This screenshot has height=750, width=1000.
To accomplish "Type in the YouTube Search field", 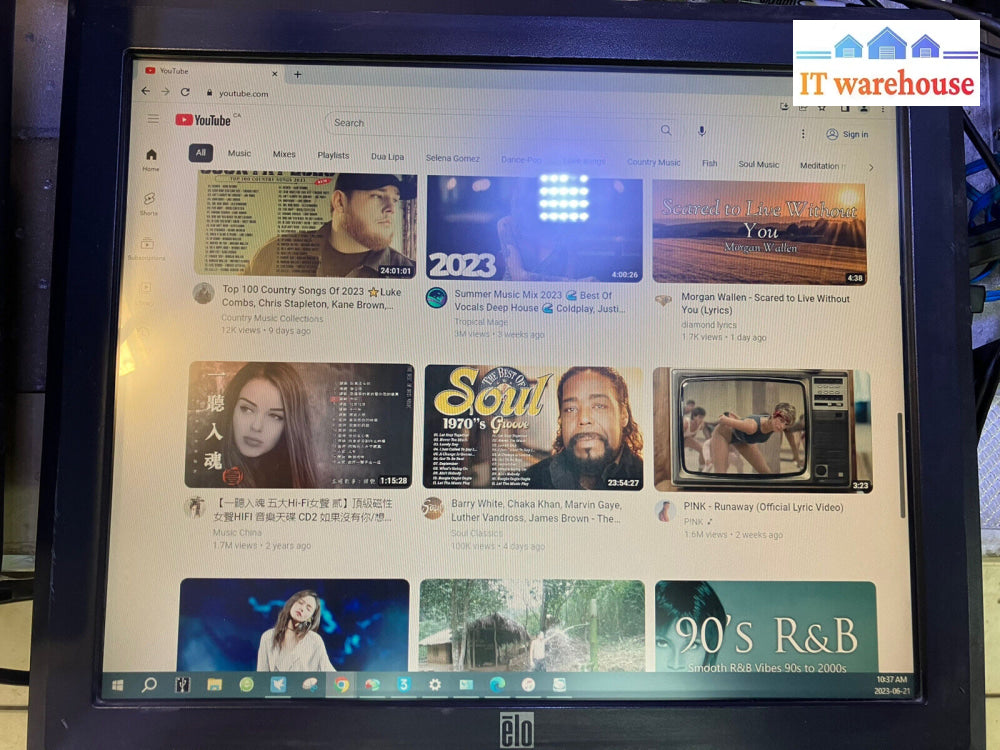I will (490, 125).
